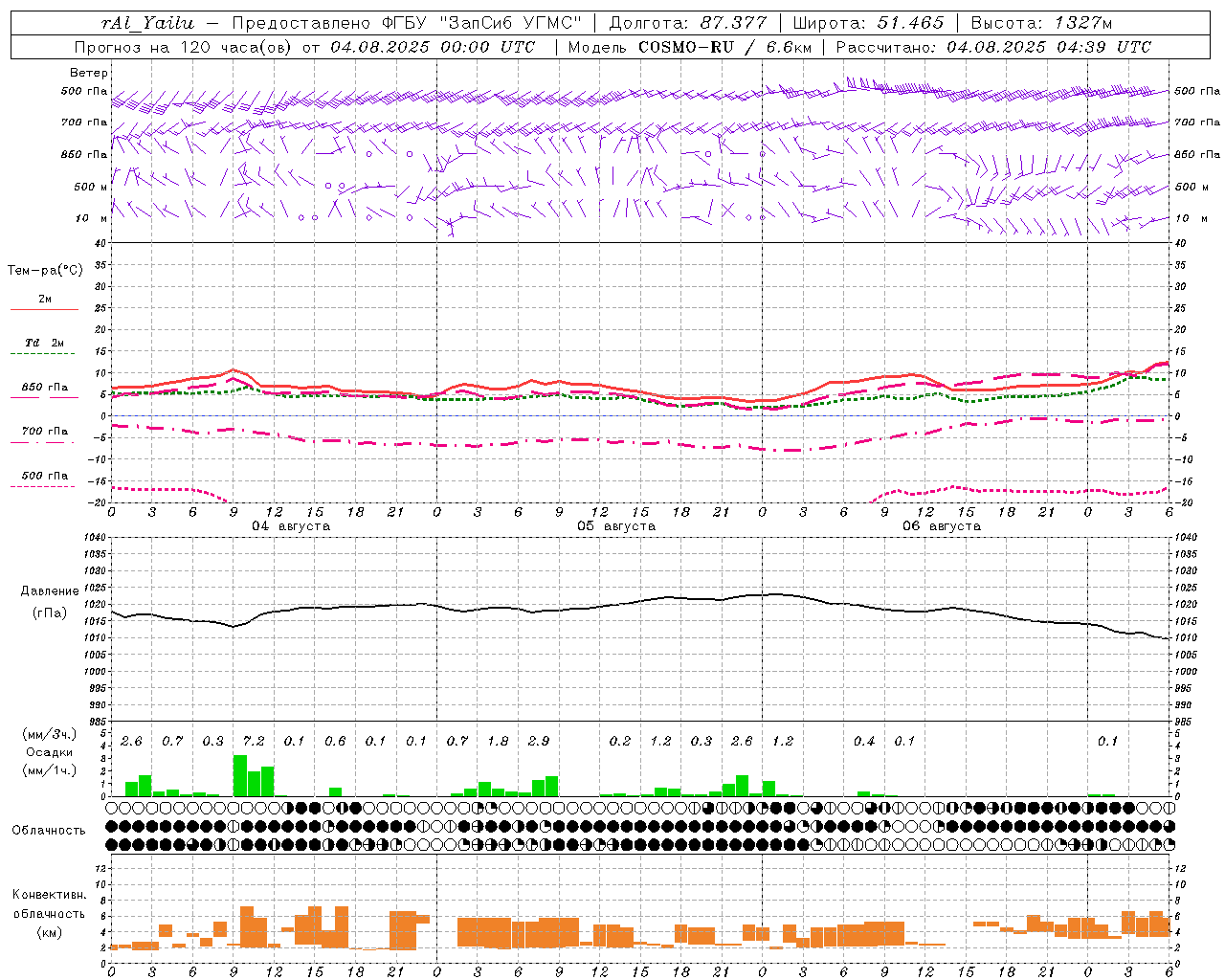Click forecast length text Прогноз на 120 часа(ов)

(x=185, y=47)
